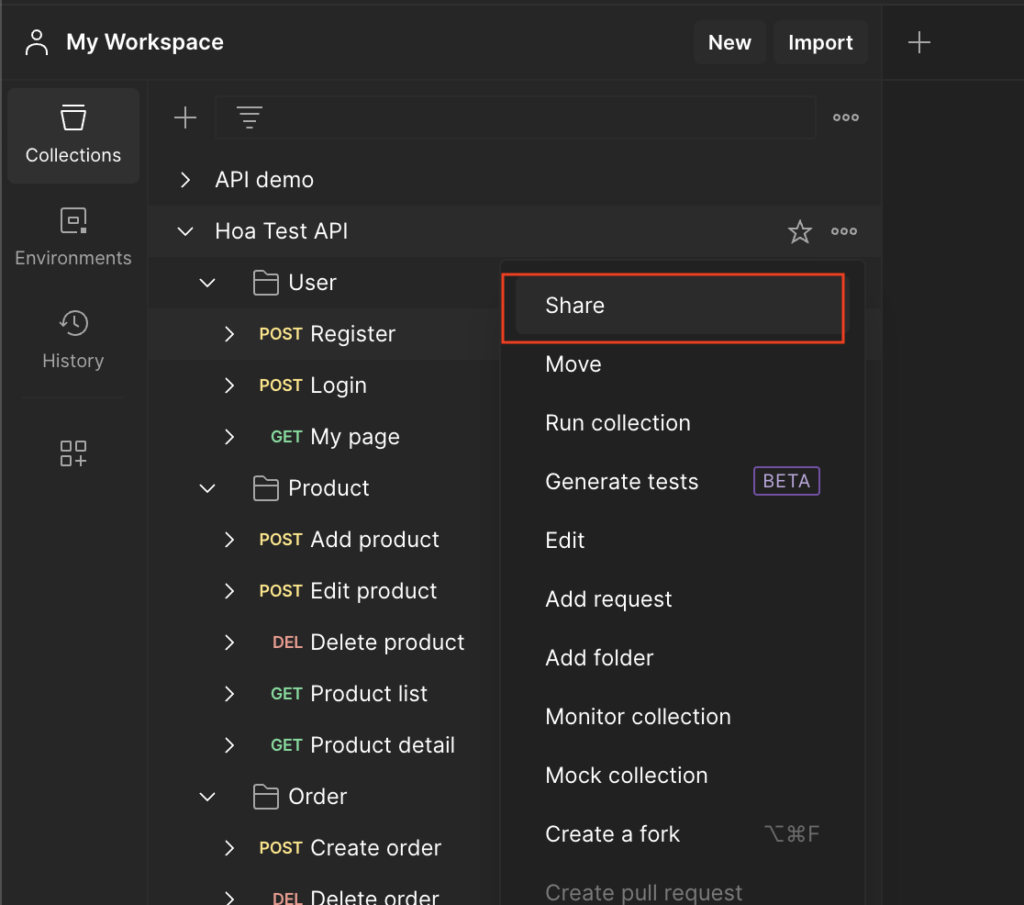Viewport: 1024px width, 905px height.
Task: Collapse the Product folder
Action: [208, 488]
